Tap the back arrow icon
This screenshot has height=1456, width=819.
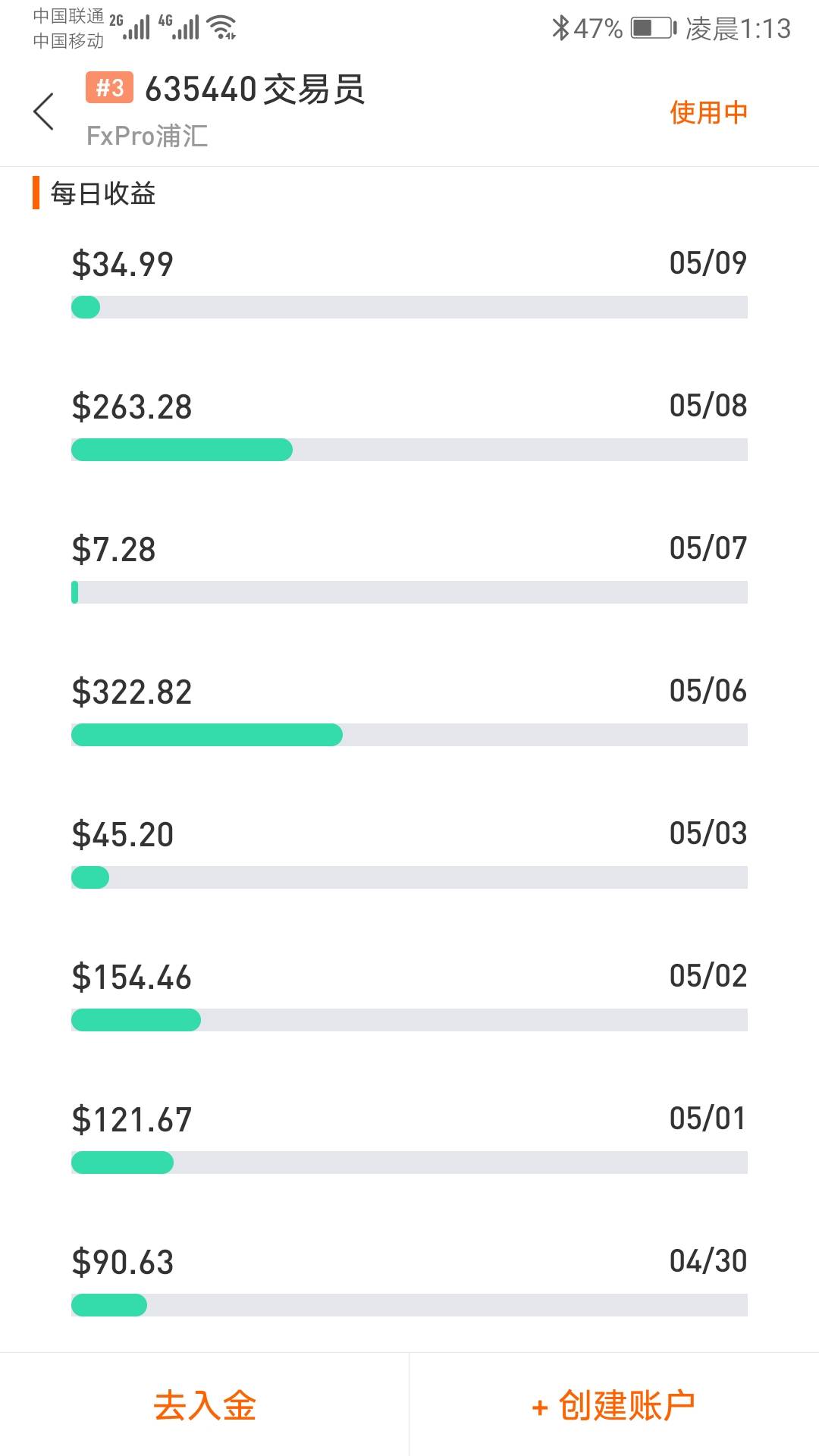(44, 111)
